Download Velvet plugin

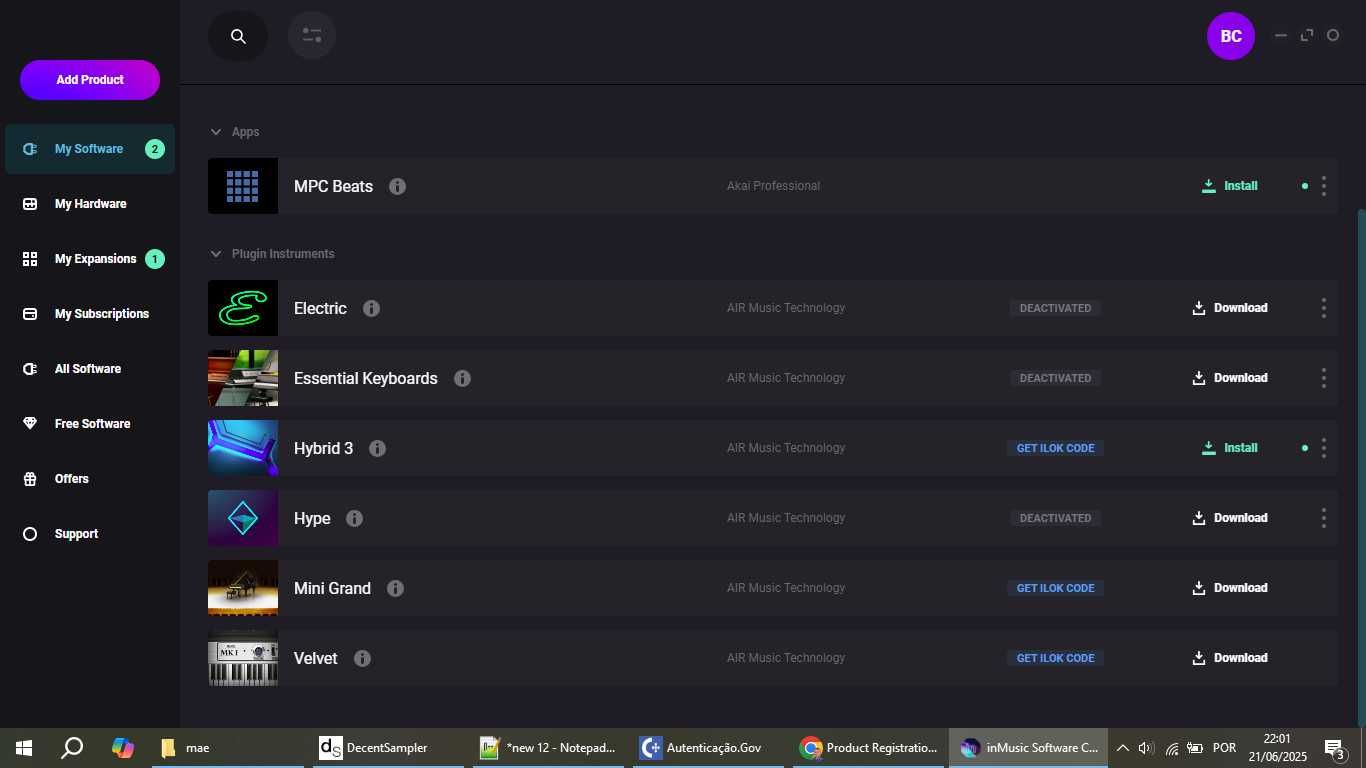(x=1230, y=658)
